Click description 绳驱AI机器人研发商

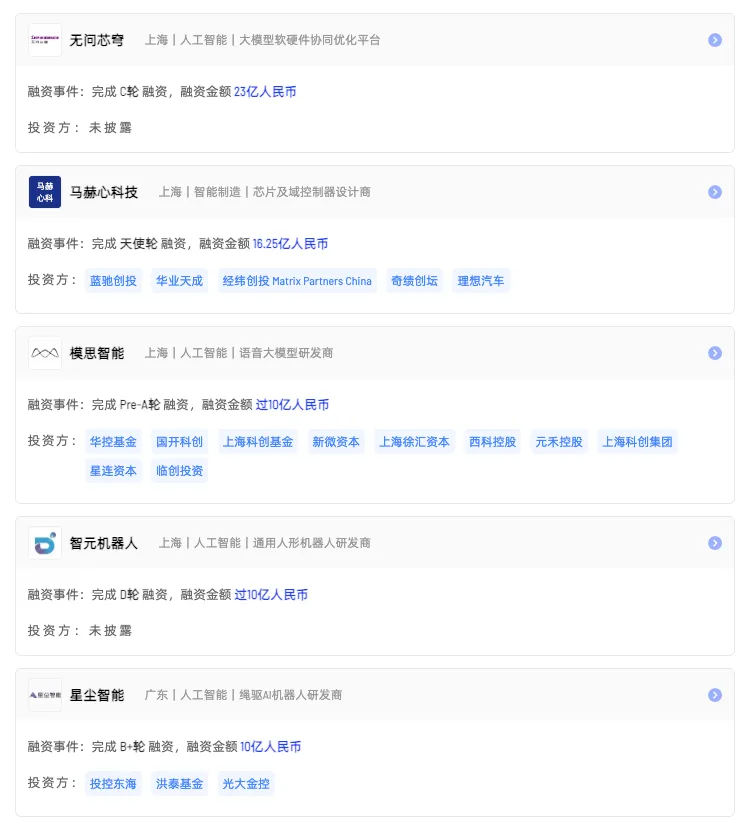tap(290, 695)
